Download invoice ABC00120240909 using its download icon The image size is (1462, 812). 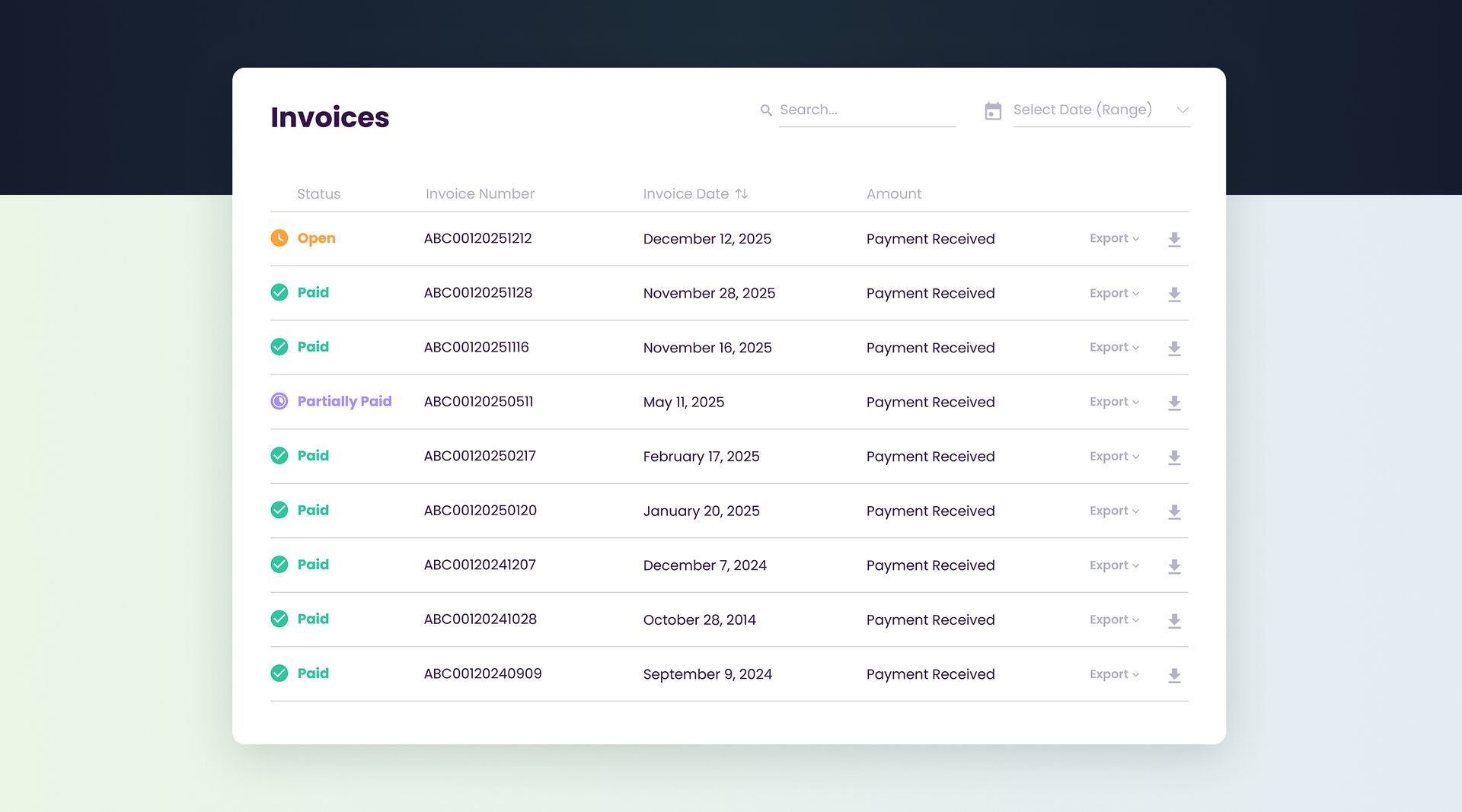[x=1174, y=675]
